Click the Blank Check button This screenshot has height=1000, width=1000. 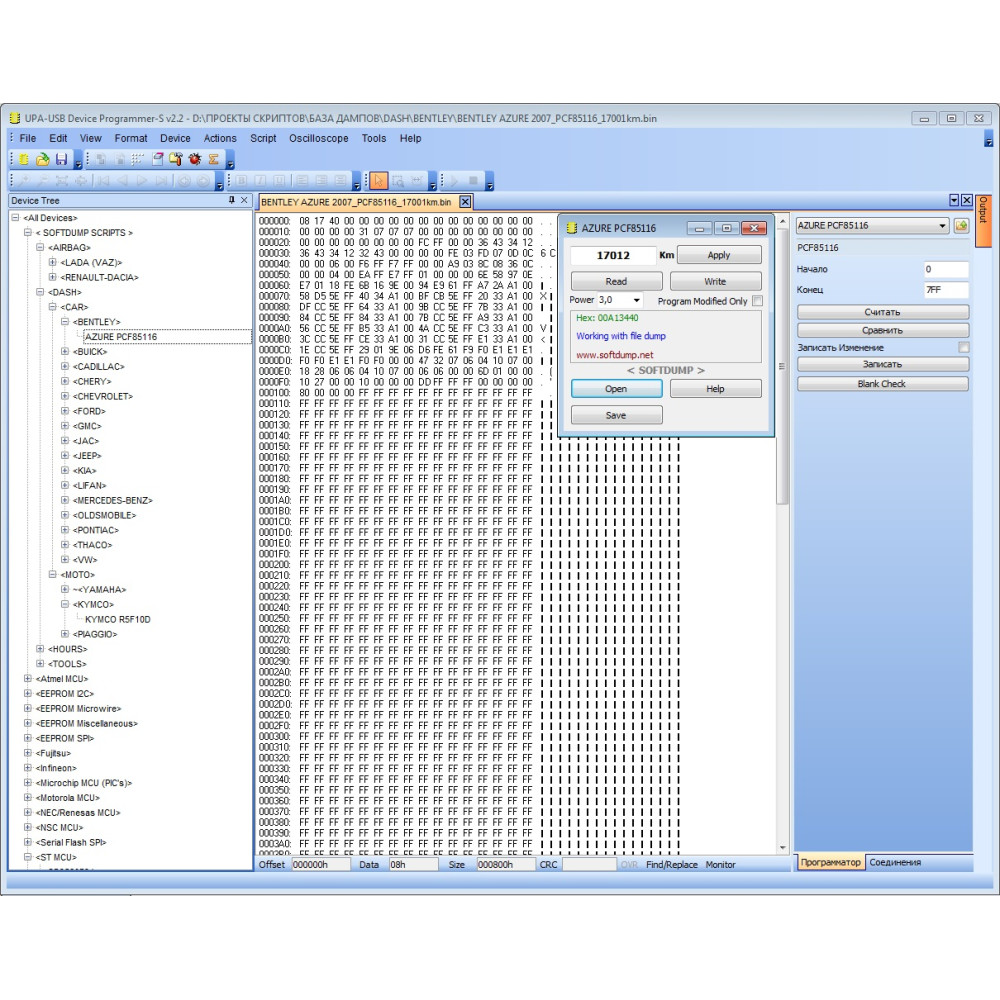[883, 383]
